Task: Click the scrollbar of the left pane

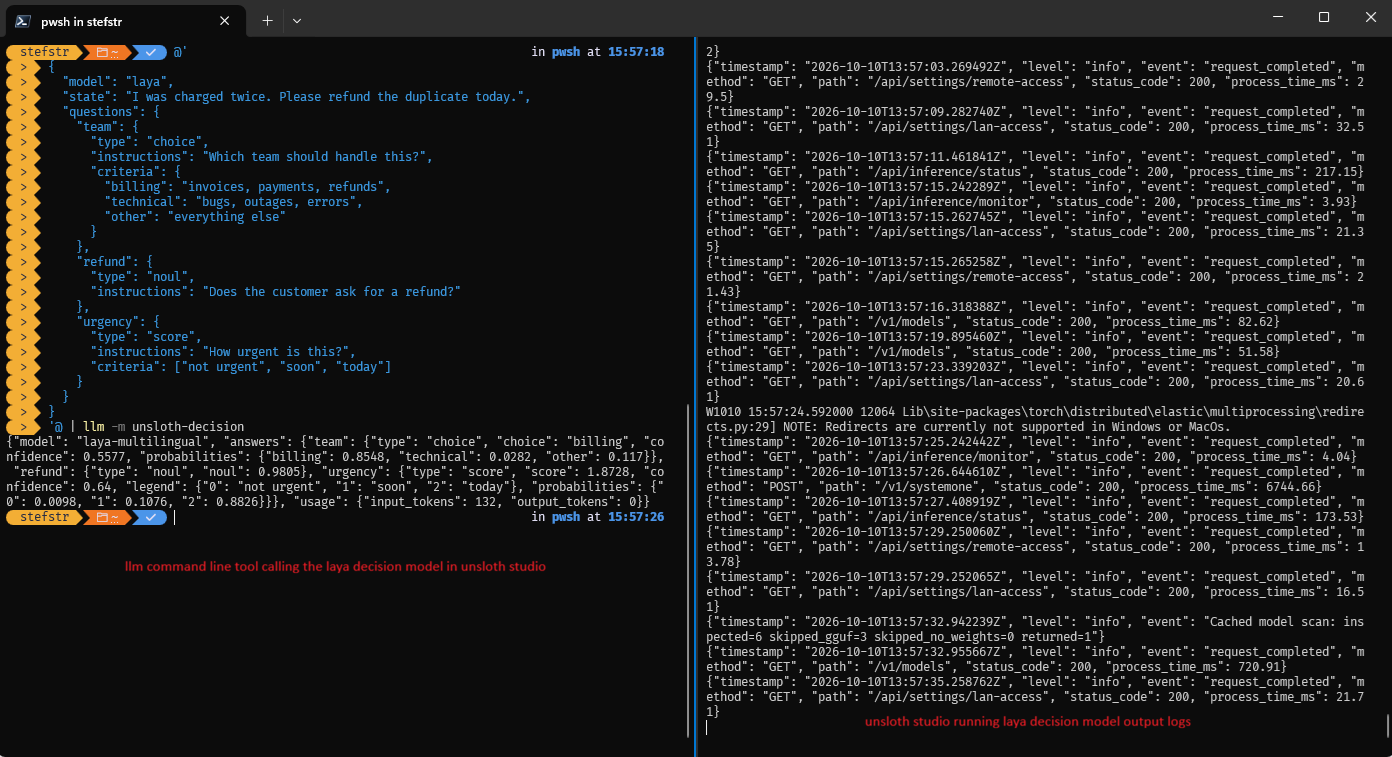Action: [689, 570]
